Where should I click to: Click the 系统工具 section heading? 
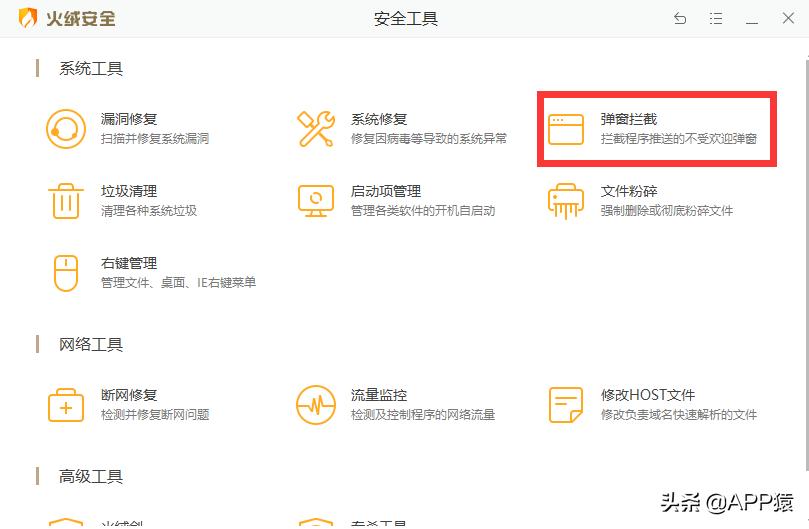click(91, 69)
